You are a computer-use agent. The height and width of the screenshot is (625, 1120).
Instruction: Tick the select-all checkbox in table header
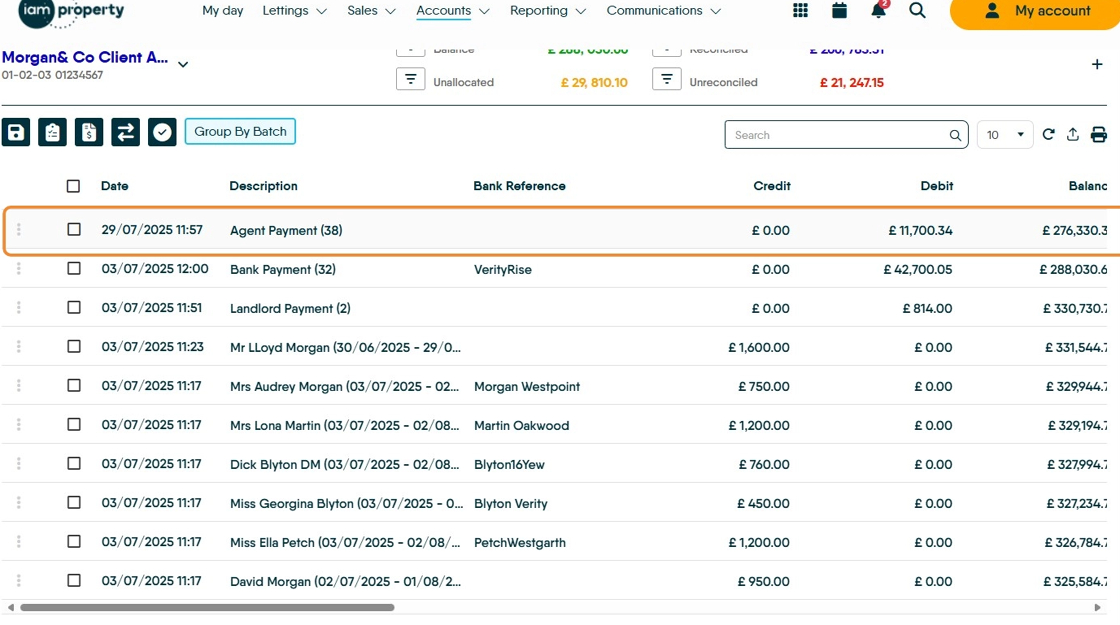click(73, 186)
